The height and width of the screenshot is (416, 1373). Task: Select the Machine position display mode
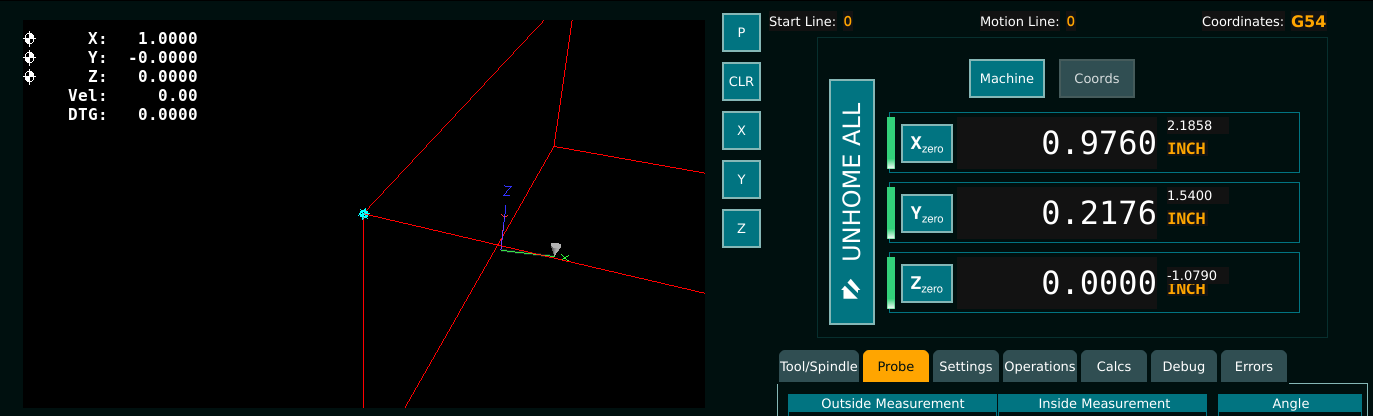(x=1006, y=78)
